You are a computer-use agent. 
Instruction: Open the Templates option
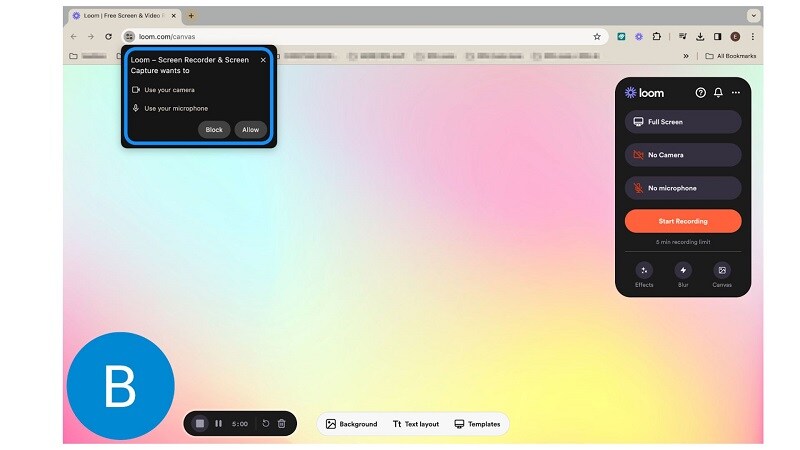coord(478,424)
